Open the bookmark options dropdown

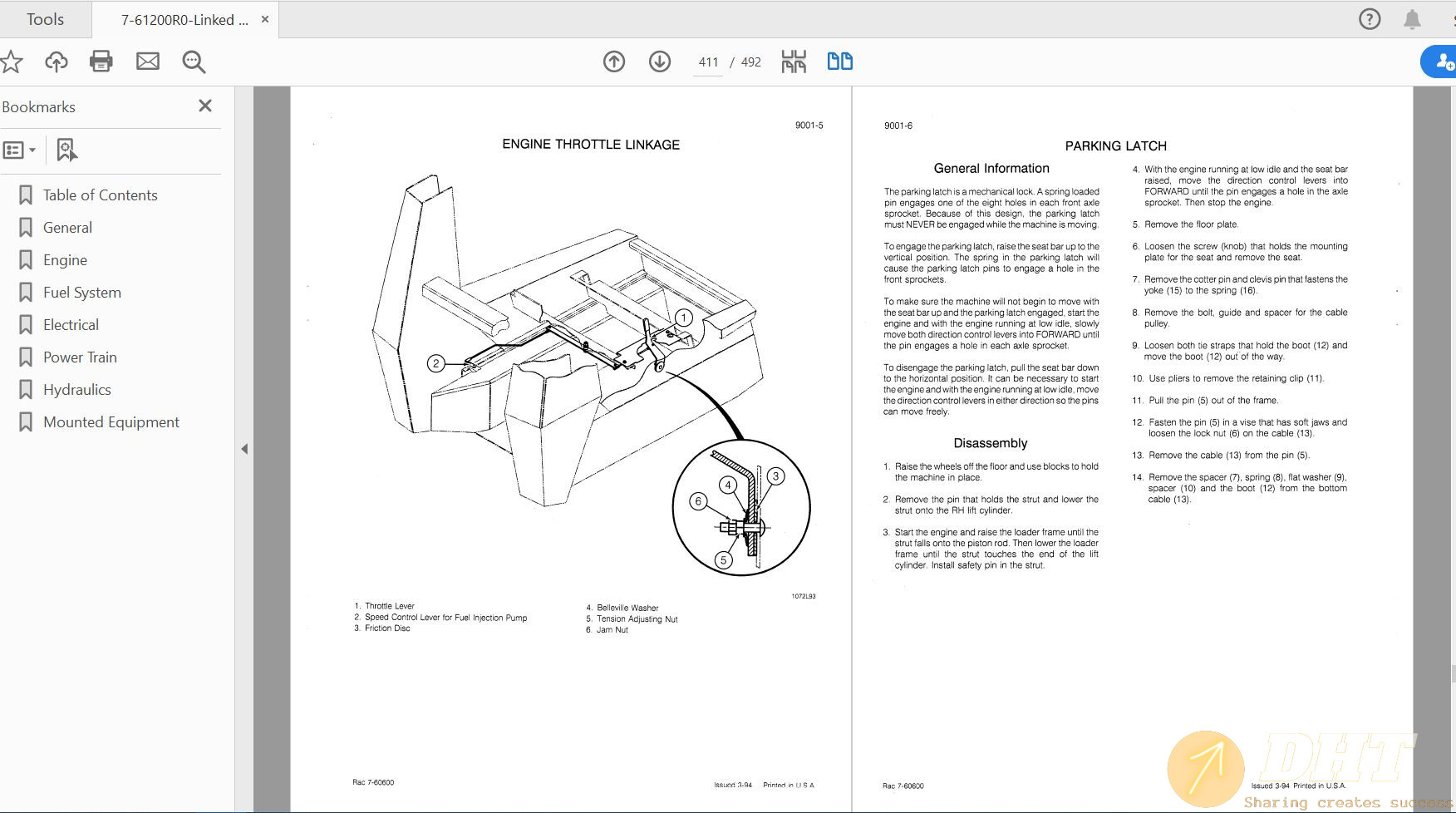click(x=18, y=150)
